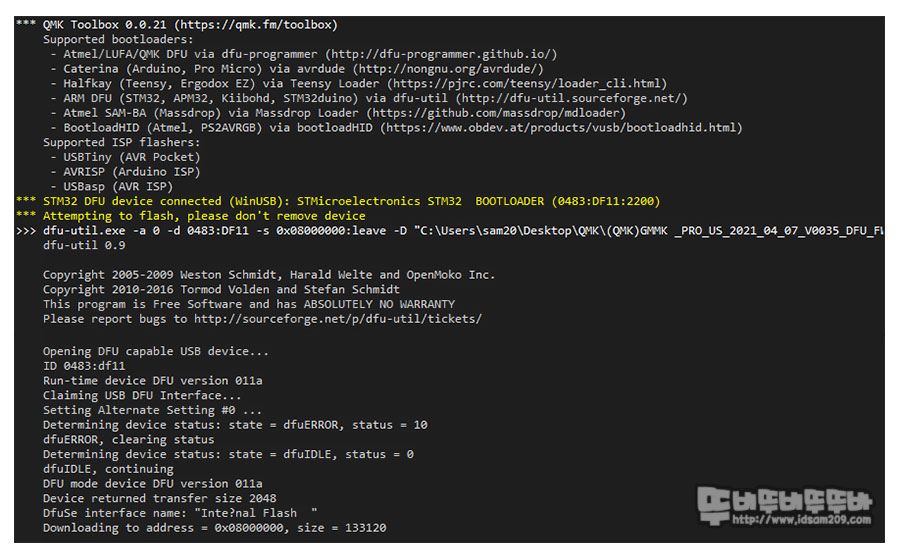Click the idsam209.com watermark logo

coord(785,506)
